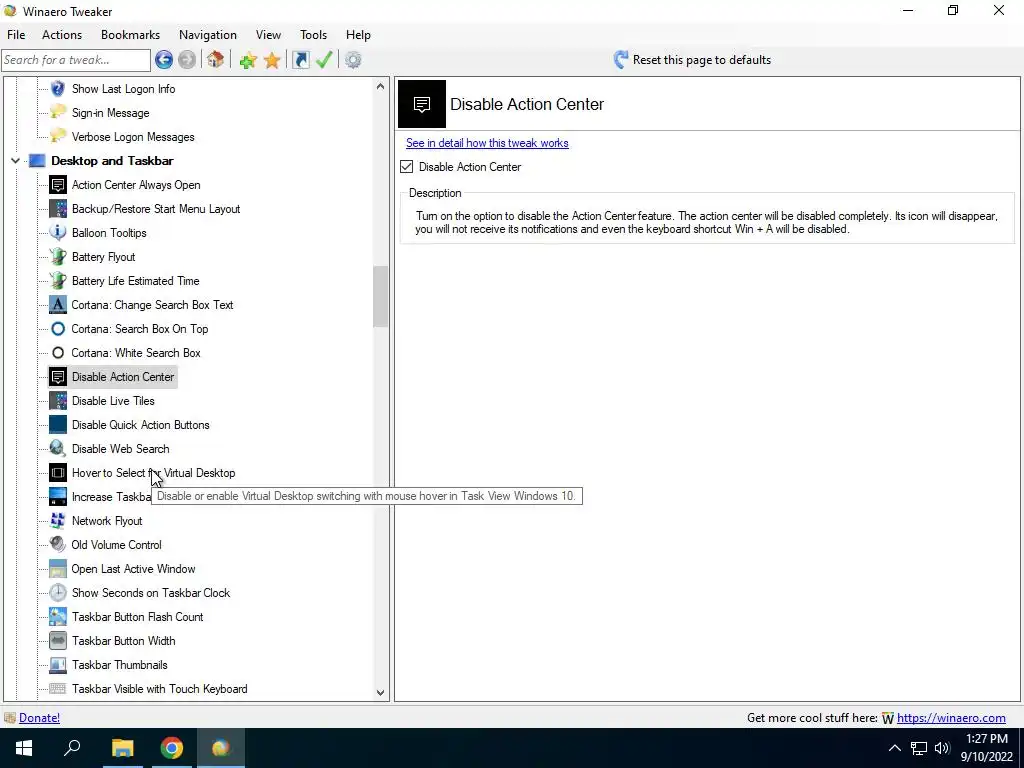
Task: Open See in detail how this tweak works link
Action: click(x=487, y=143)
